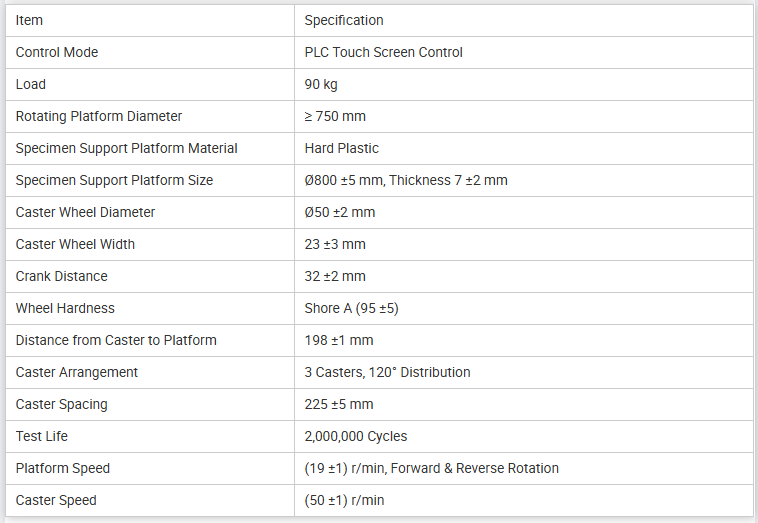
Task: Click the 'Item' header cell
Action: (x=150, y=20)
